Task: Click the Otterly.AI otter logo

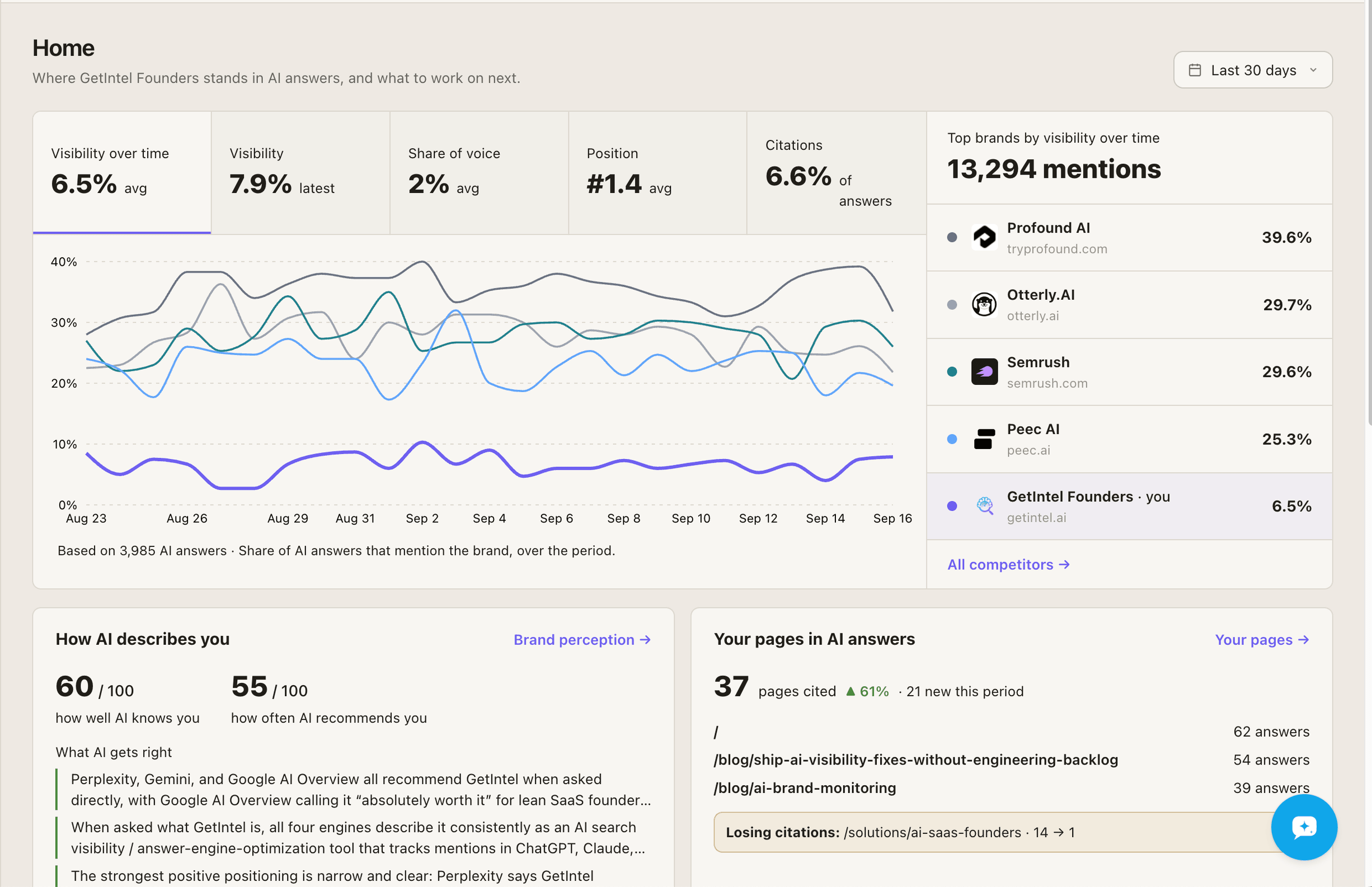Action: (x=984, y=305)
